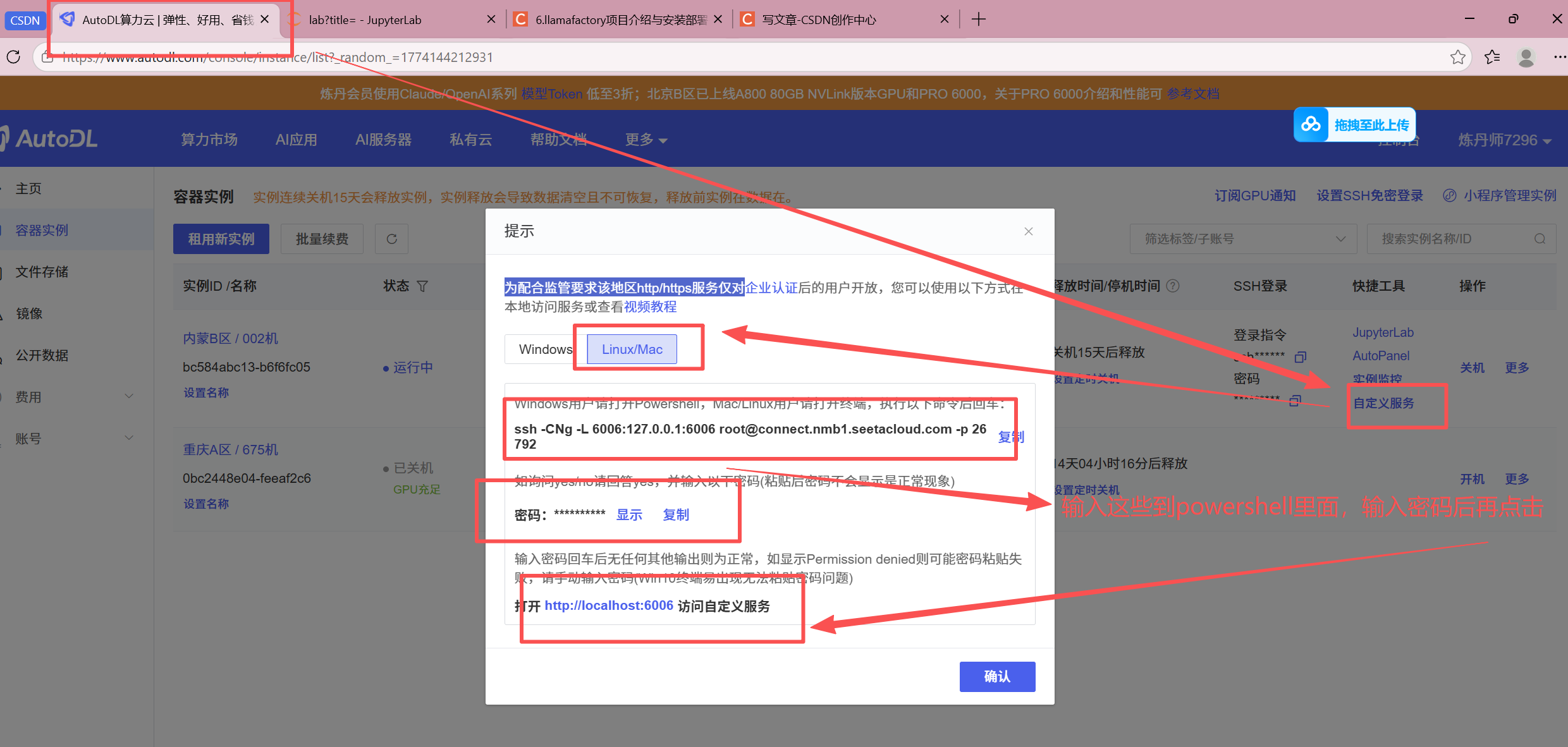Click the status column filter icon
1568x747 pixels.
tap(423, 286)
